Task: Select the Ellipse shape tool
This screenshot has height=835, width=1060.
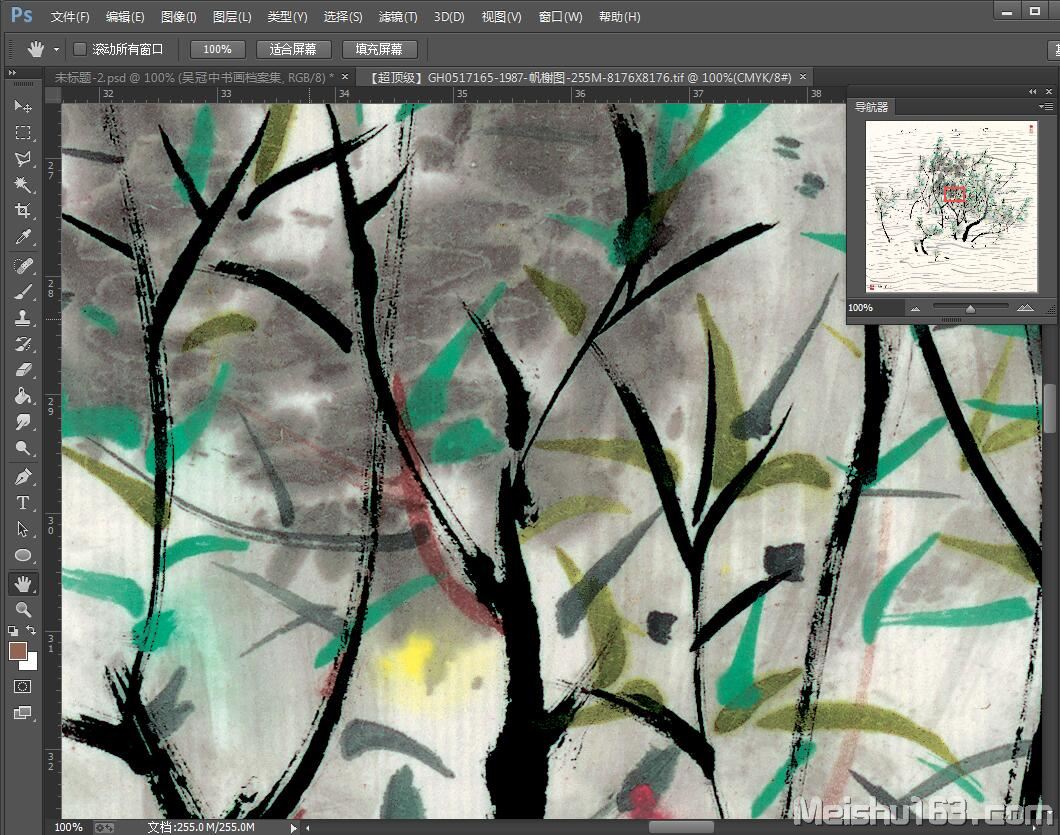Action: tap(23, 555)
